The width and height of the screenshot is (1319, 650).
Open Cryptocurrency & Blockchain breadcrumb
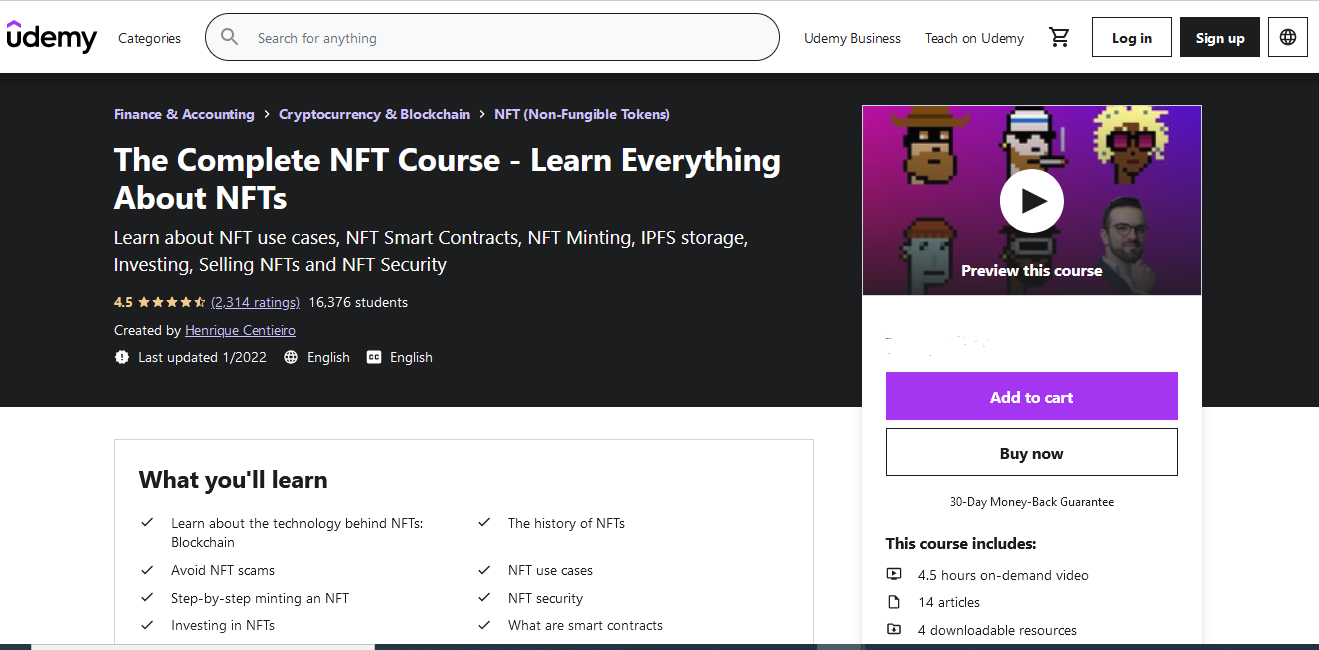pyautogui.click(x=374, y=114)
